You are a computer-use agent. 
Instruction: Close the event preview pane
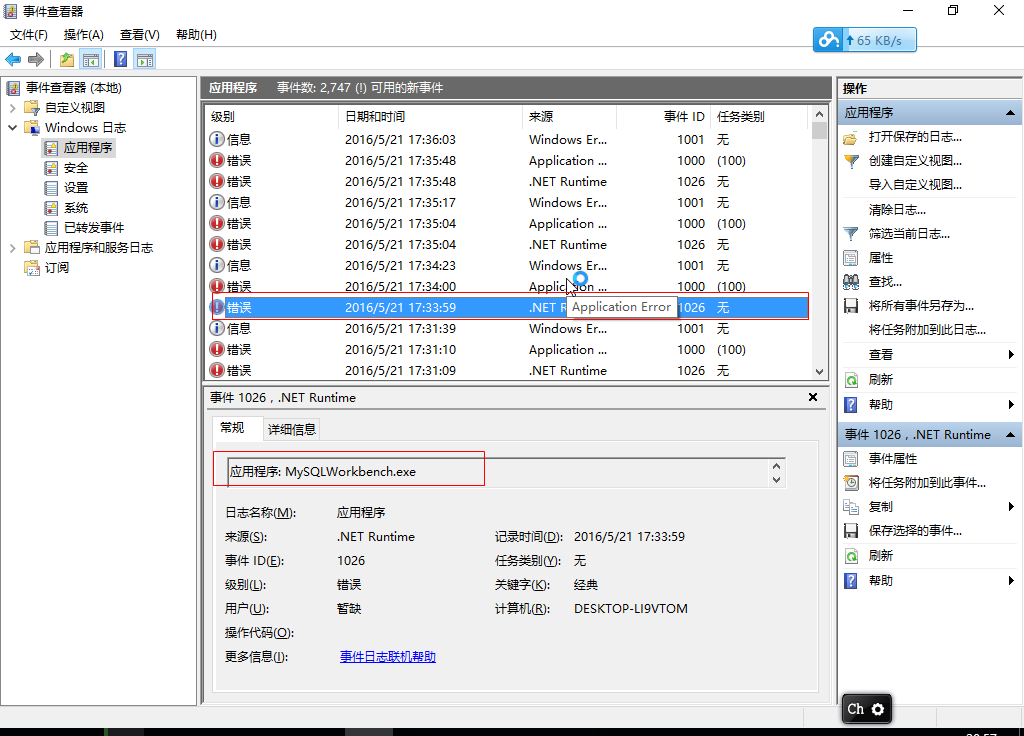[813, 397]
